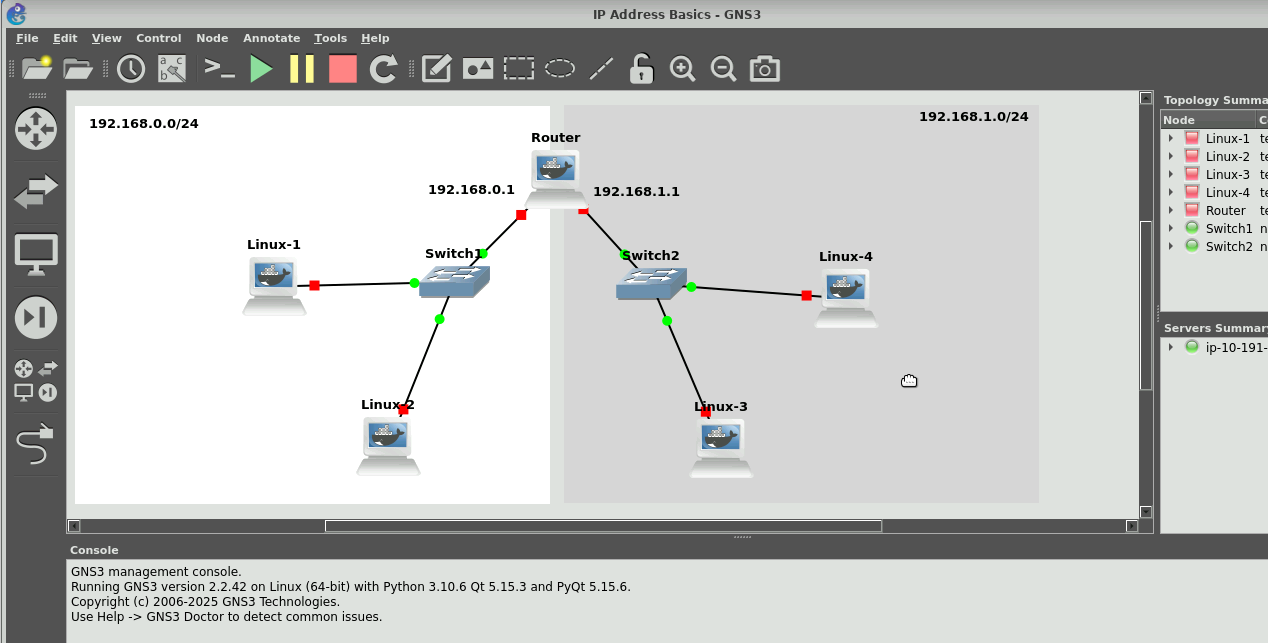Click the horizontal scrollbar under the canvas

(x=602, y=526)
